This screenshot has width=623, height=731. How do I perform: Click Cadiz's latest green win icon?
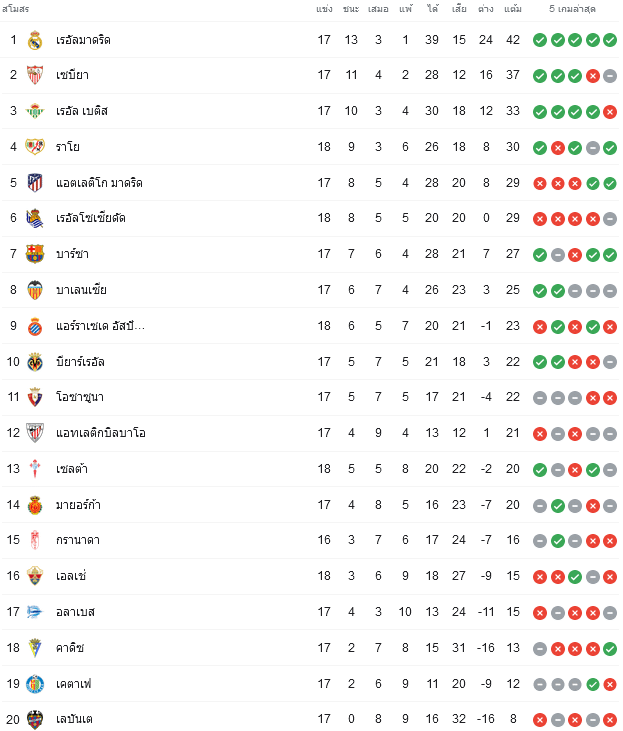[610, 648]
